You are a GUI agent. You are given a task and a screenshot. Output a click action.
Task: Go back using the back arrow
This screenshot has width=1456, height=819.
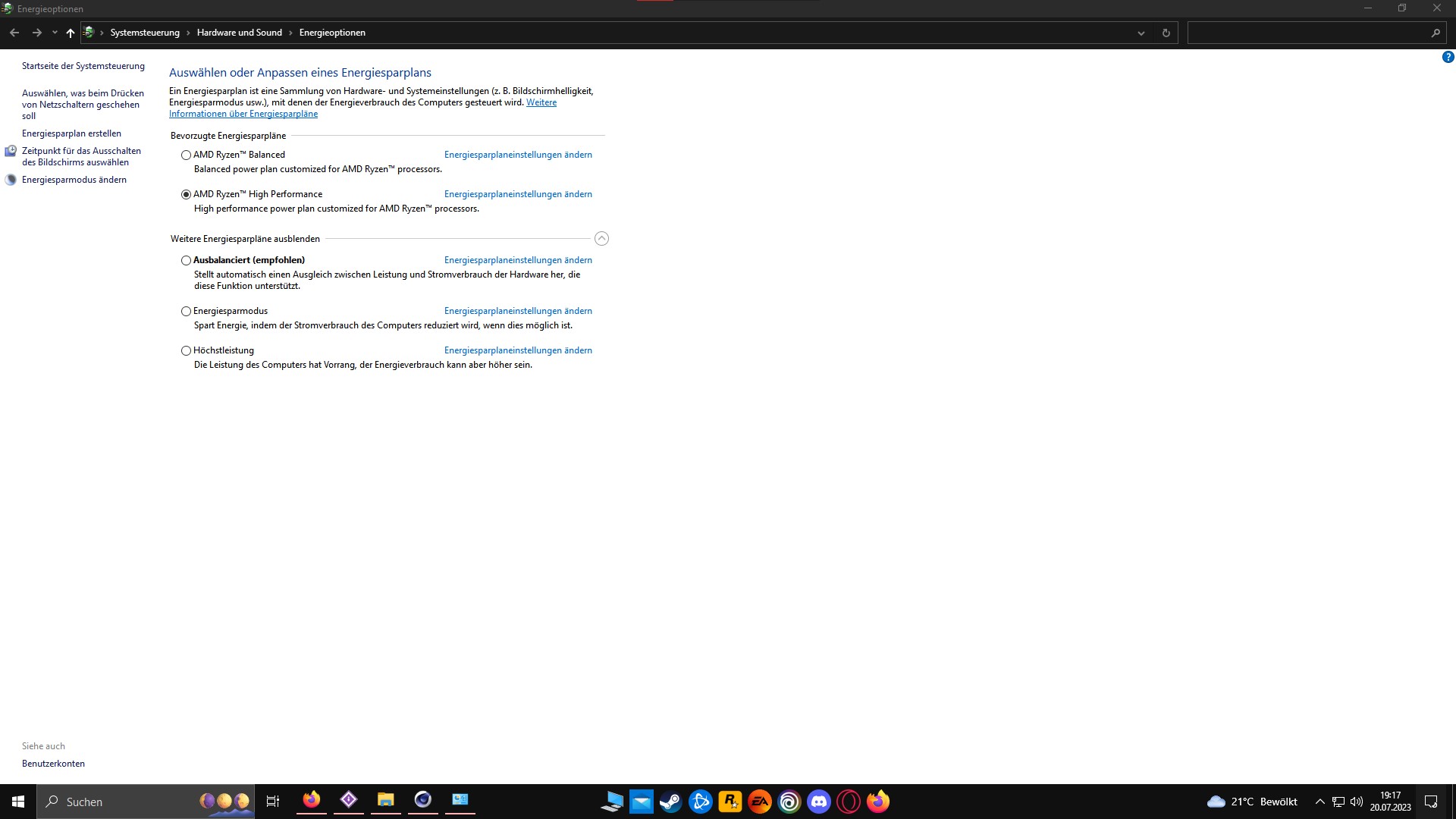point(14,33)
